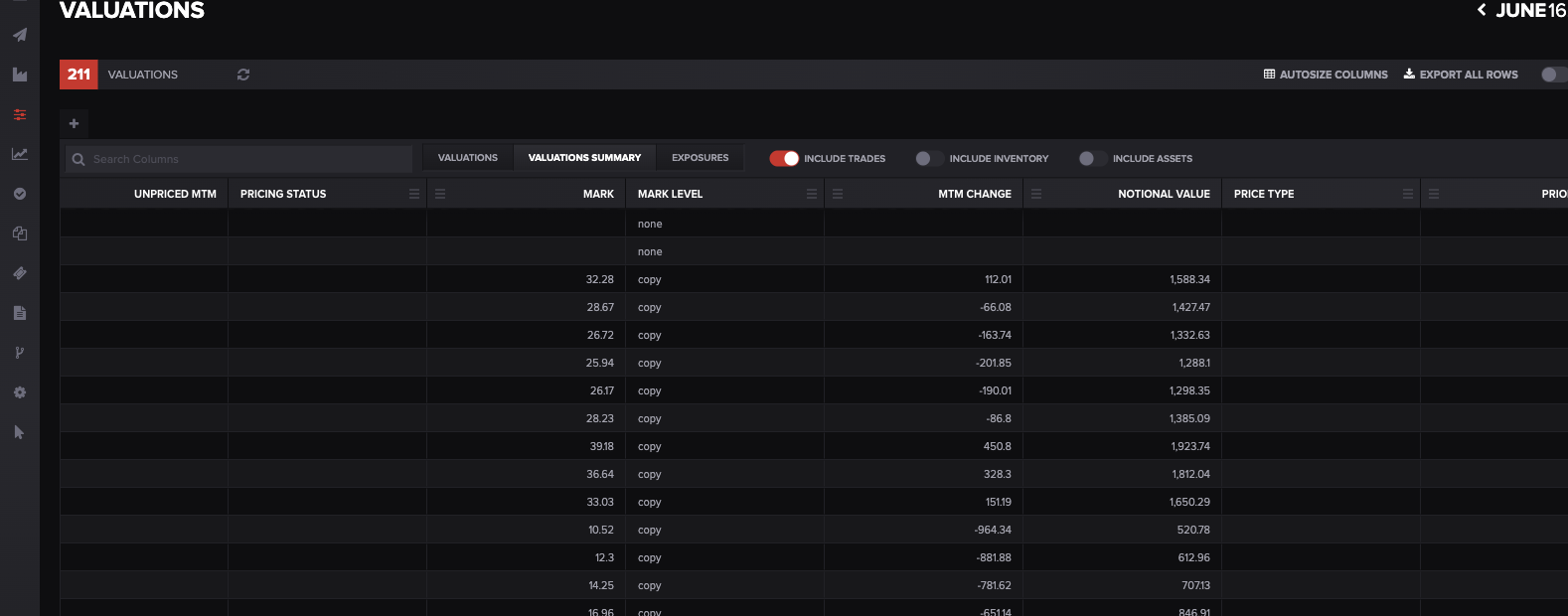Open the check circle sidebar icon
Screen dimensions: 1568x616
20,194
